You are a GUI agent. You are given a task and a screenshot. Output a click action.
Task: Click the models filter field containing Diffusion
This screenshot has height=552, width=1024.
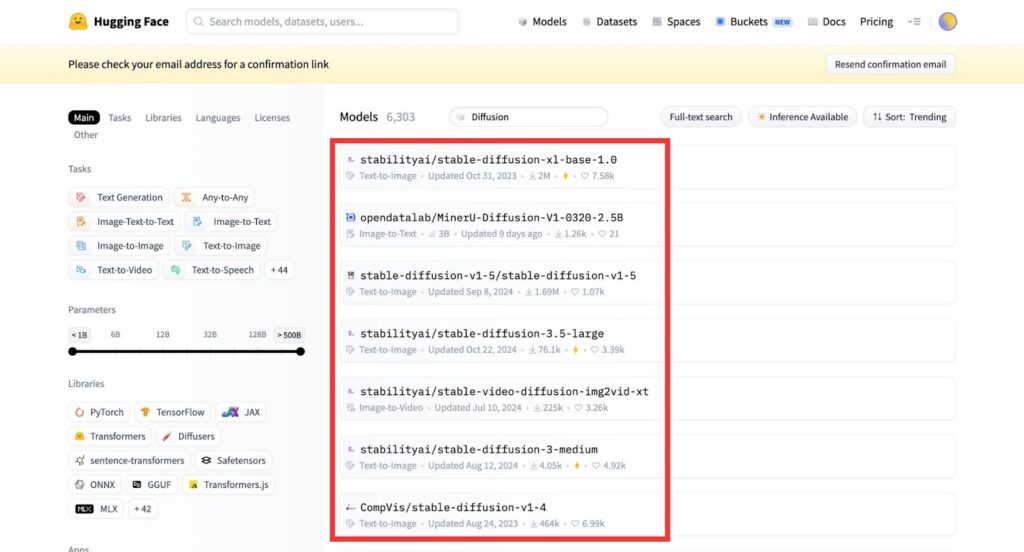pos(528,117)
